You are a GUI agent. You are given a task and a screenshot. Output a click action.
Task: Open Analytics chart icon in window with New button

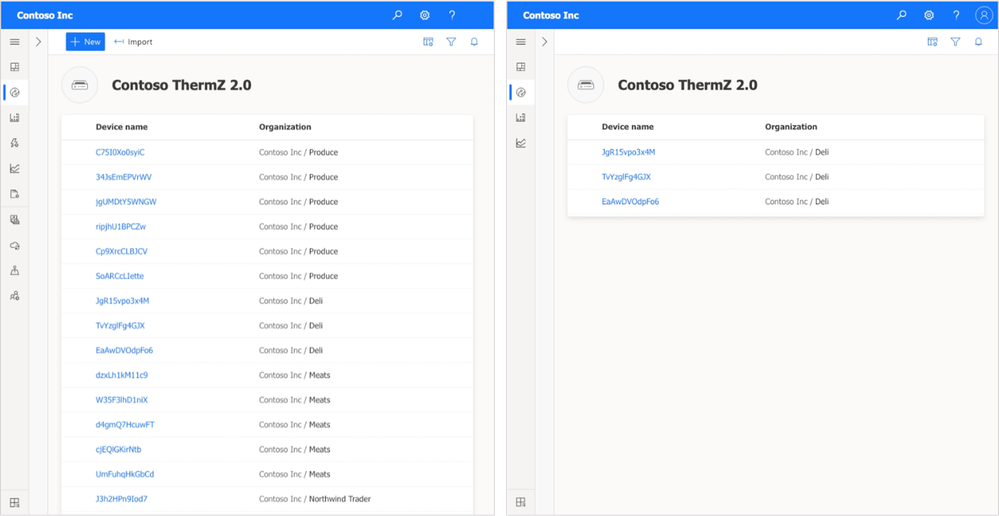[15, 168]
